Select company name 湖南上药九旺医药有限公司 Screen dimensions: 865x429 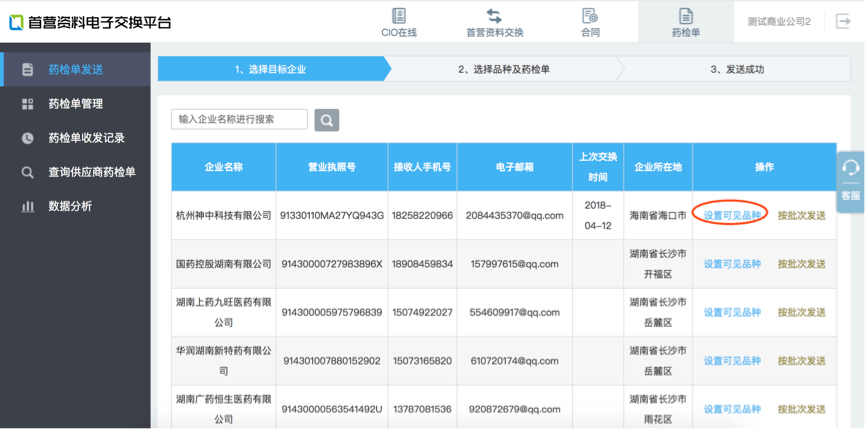tap(223, 313)
